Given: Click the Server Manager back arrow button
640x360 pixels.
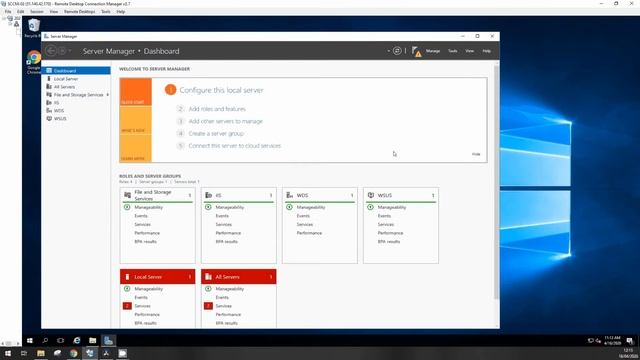Looking at the screenshot, I should click(x=51, y=51).
